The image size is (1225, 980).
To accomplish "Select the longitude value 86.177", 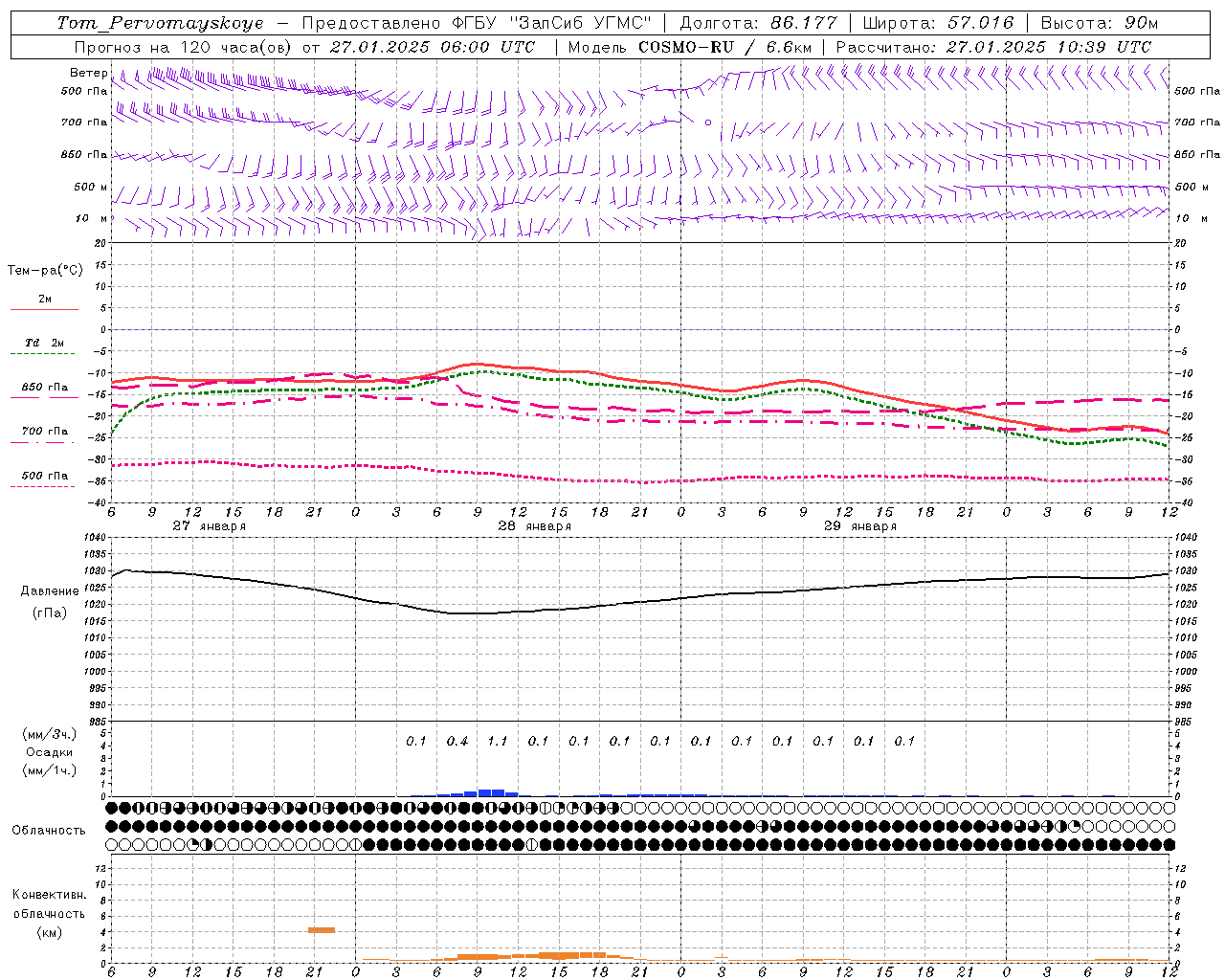I will (x=804, y=23).
